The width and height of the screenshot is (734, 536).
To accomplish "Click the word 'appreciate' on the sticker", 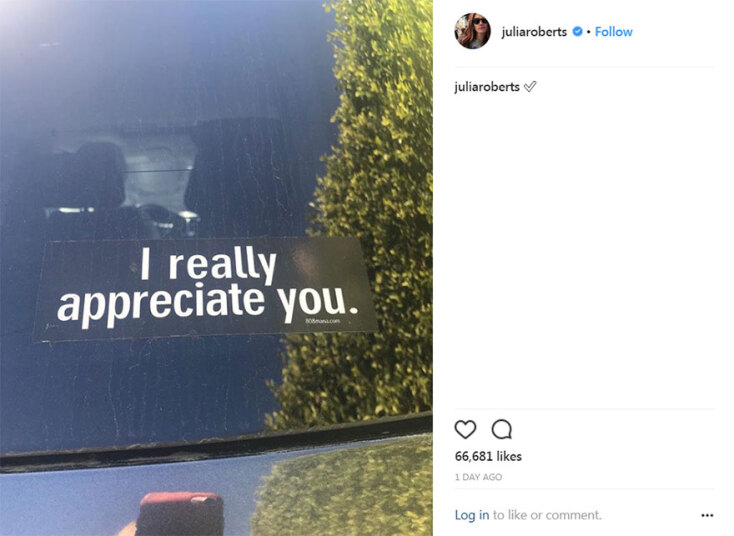I will click(161, 303).
